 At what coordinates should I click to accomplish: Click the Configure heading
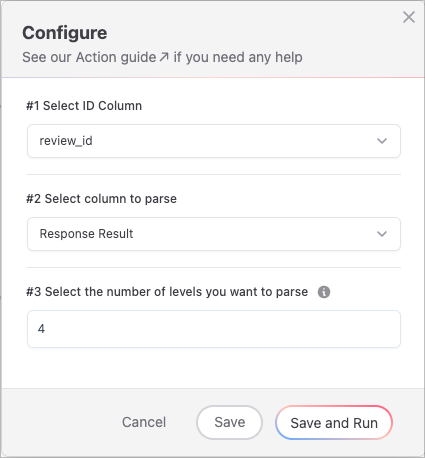[65, 33]
